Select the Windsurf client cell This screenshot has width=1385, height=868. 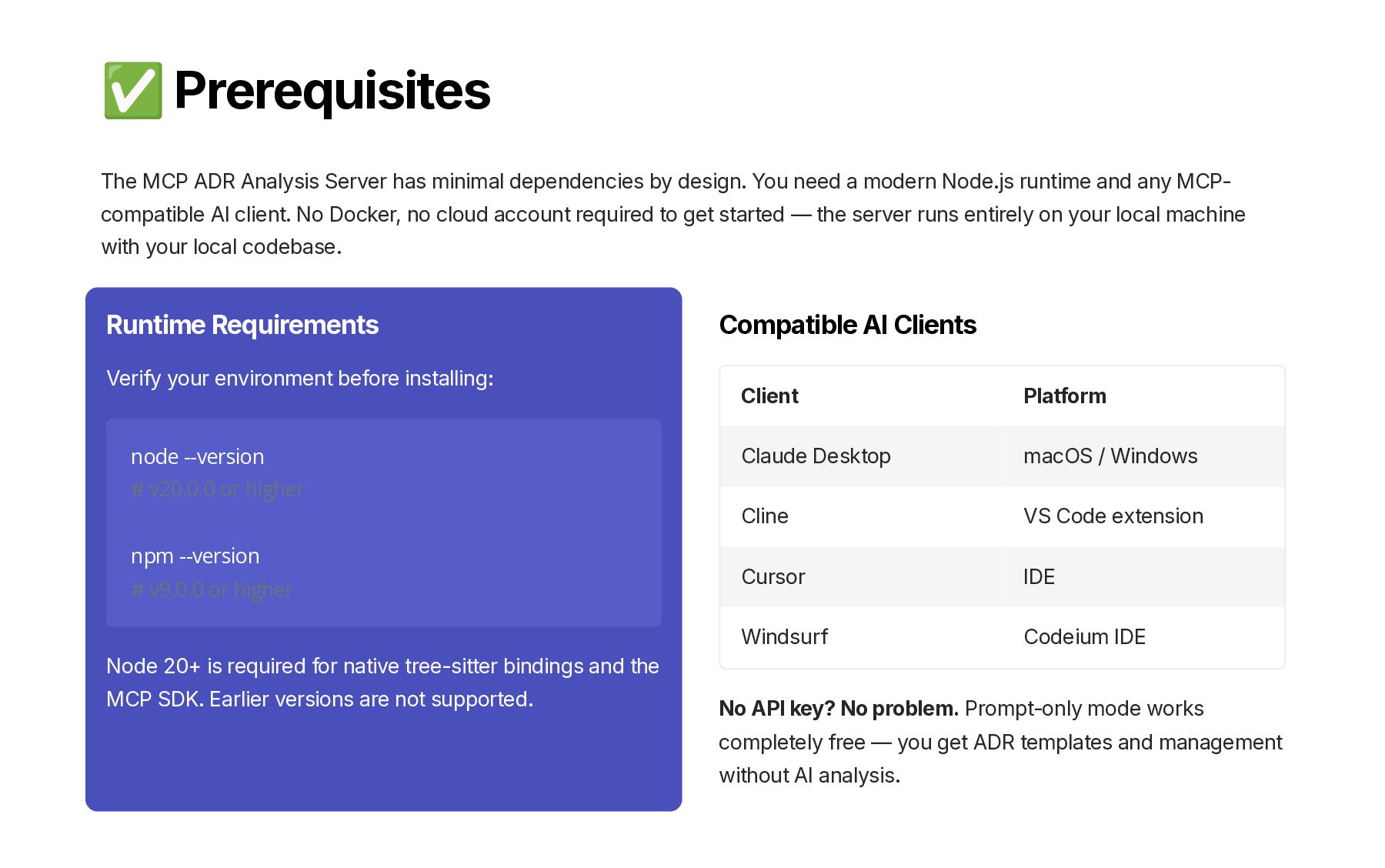[x=861, y=637]
